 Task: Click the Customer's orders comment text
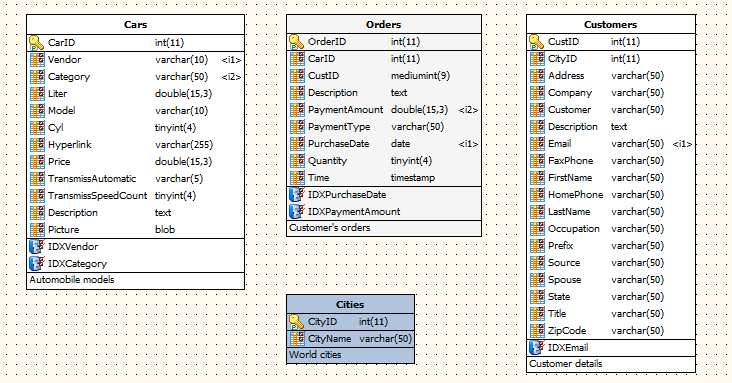click(330, 228)
